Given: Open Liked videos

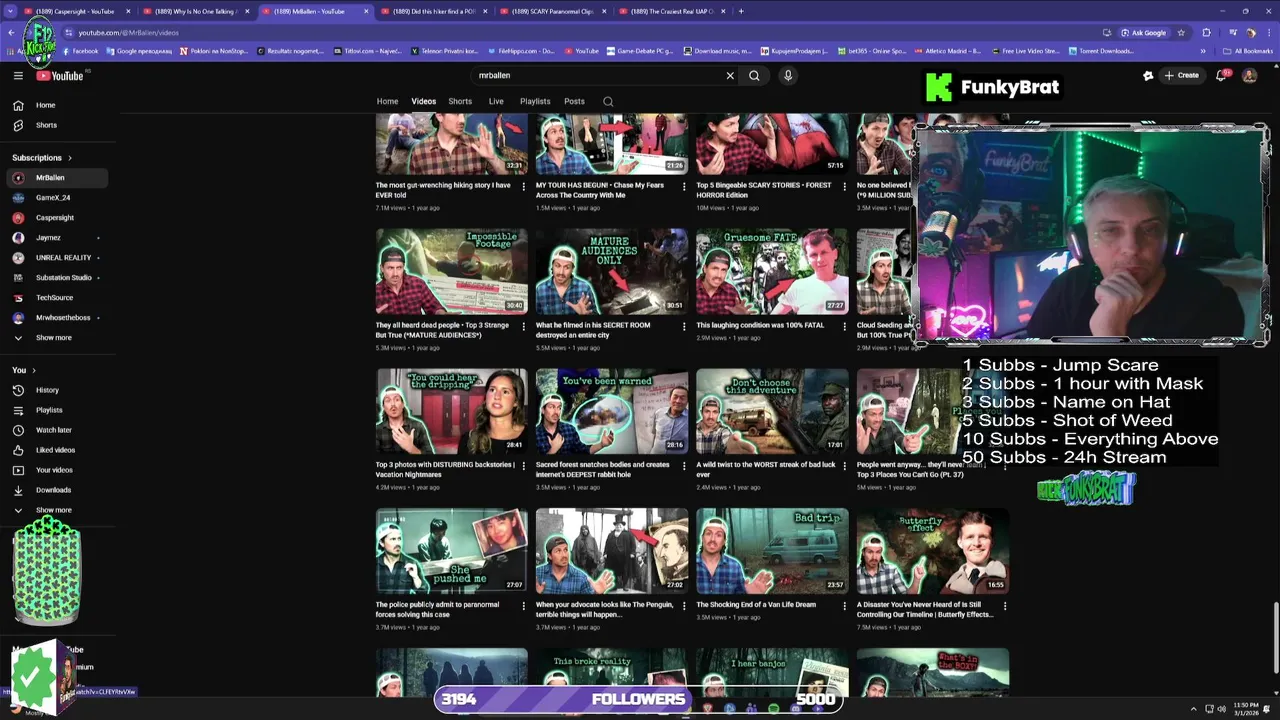Looking at the screenshot, I should pos(55,450).
